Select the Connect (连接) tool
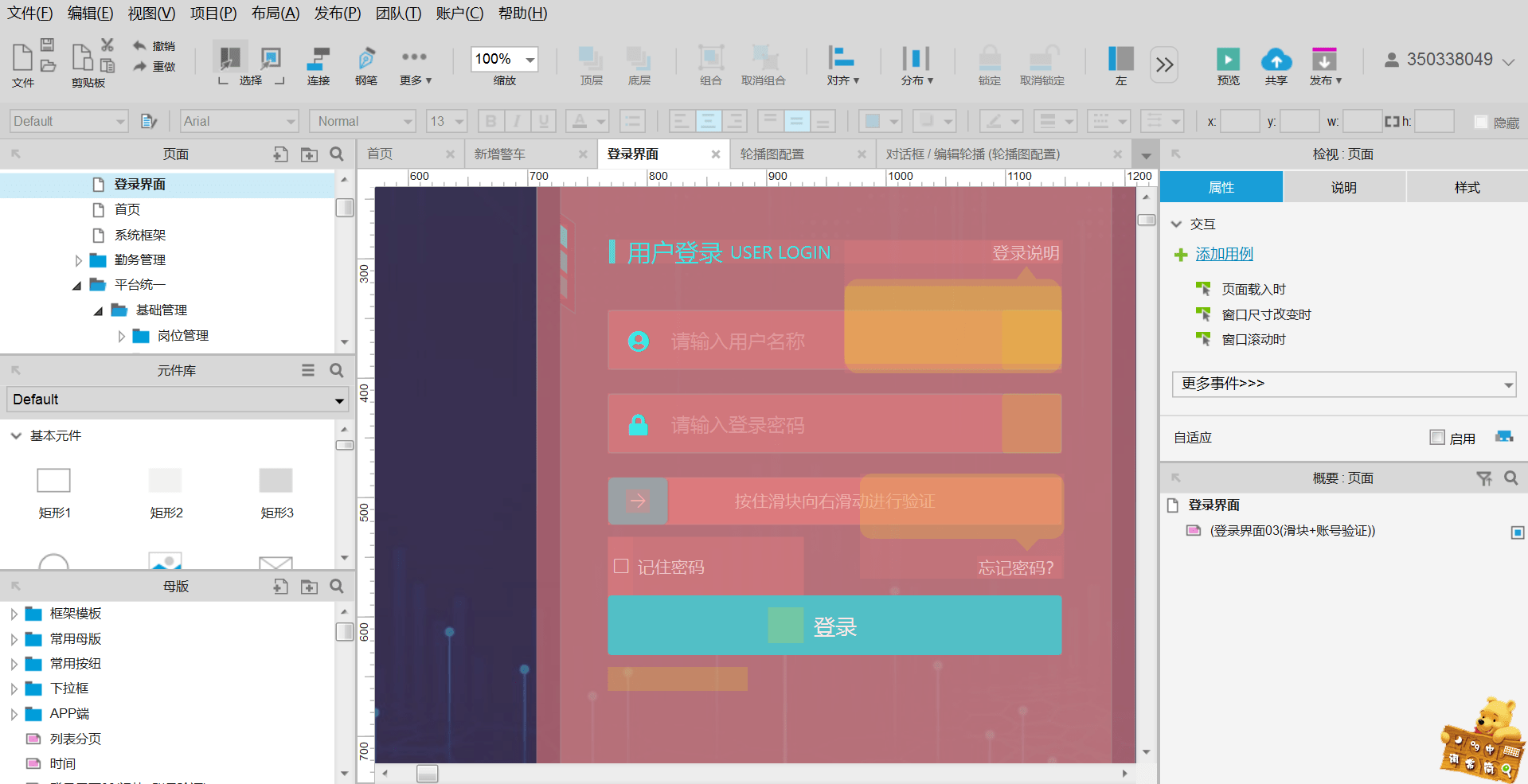Screen dimensions: 1528x784 (x=318, y=60)
